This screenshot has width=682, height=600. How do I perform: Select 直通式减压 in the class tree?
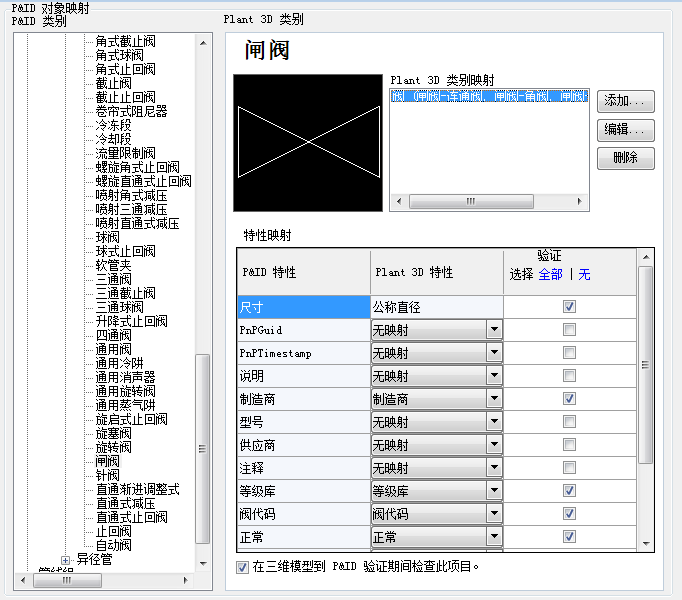(125, 503)
